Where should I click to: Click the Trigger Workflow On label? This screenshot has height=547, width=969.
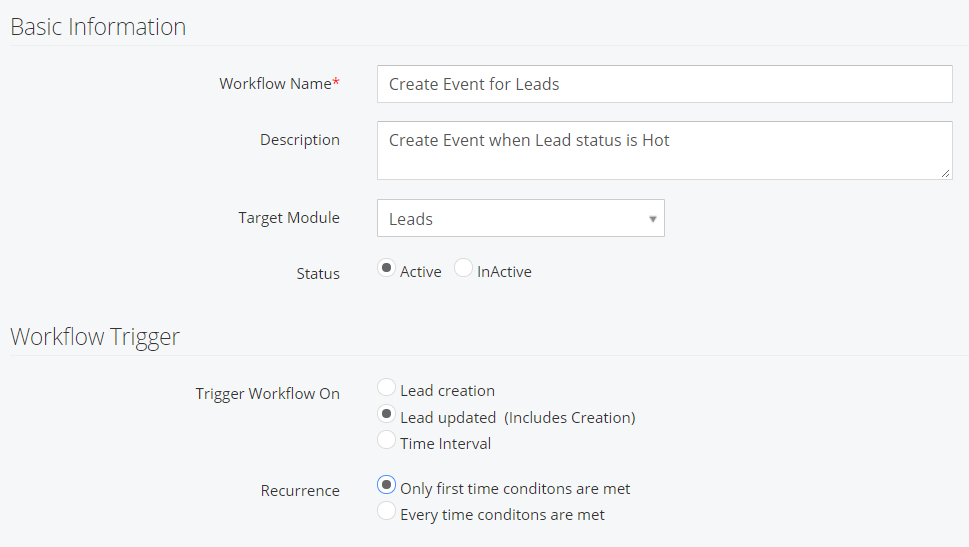coord(268,394)
